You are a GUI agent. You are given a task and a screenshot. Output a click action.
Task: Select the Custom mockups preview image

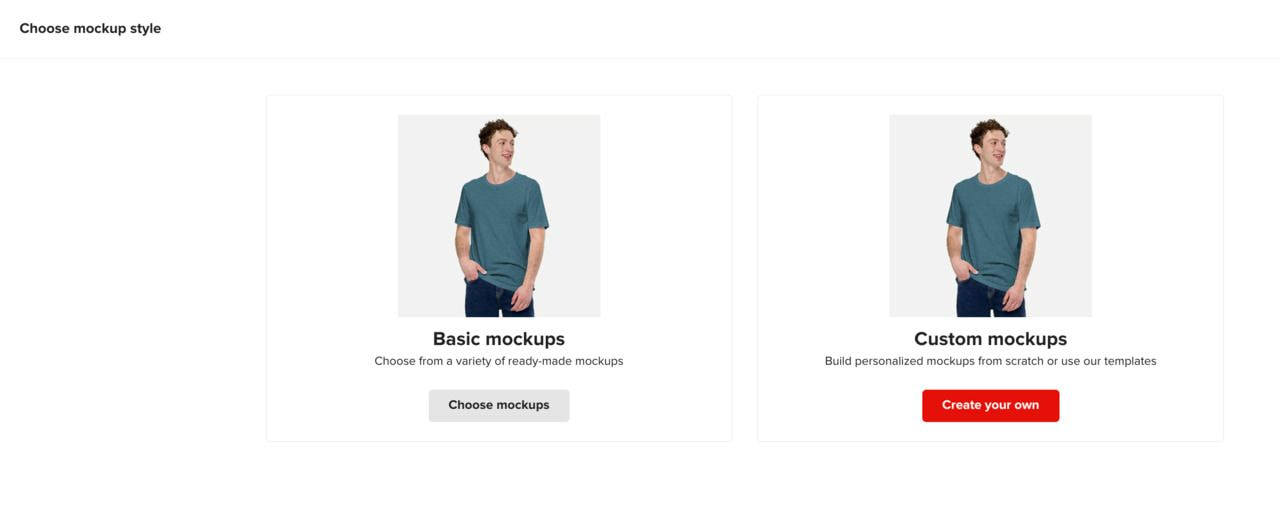click(x=990, y=215)
